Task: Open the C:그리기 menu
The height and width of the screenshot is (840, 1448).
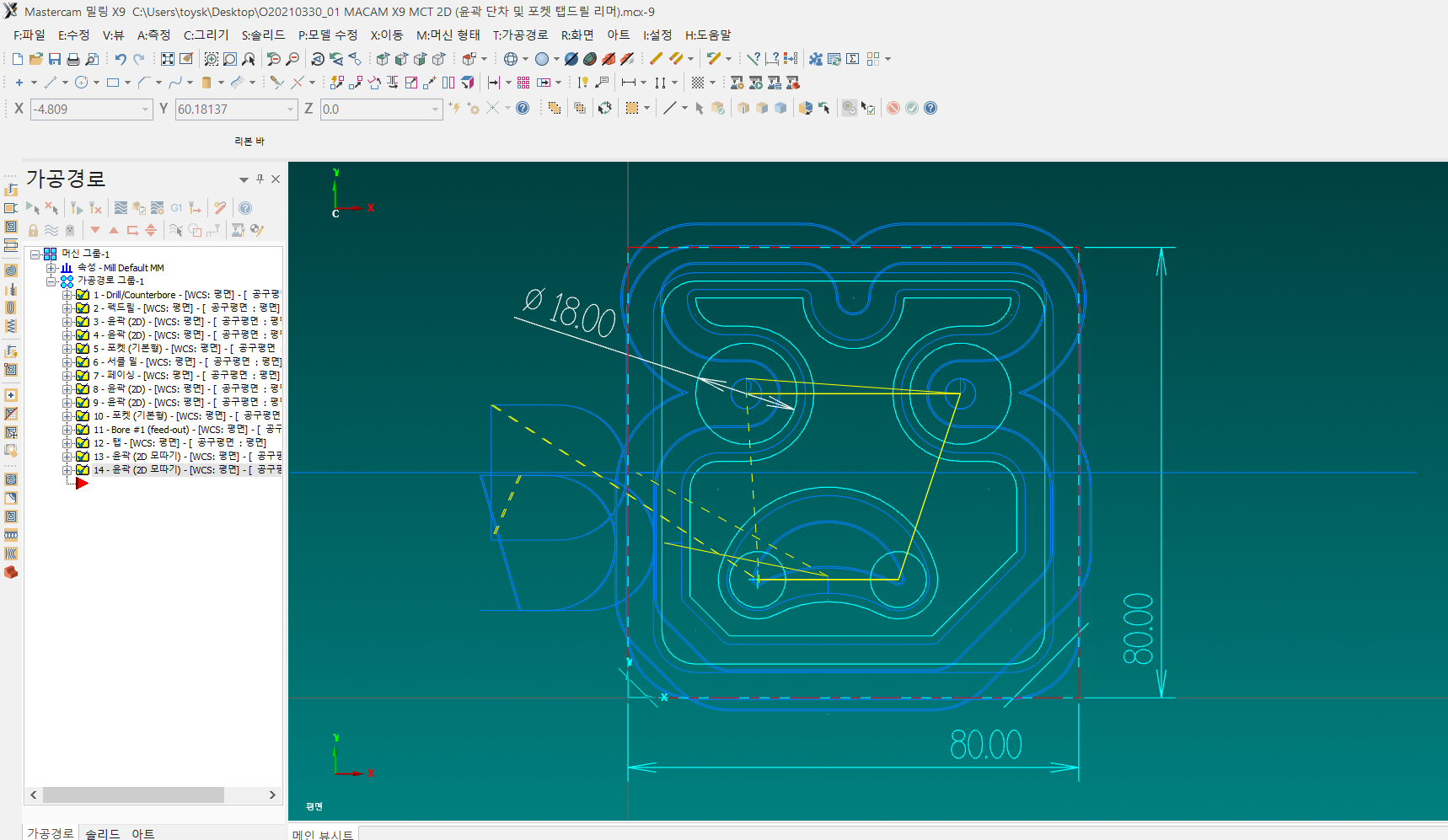Action: 206,35
